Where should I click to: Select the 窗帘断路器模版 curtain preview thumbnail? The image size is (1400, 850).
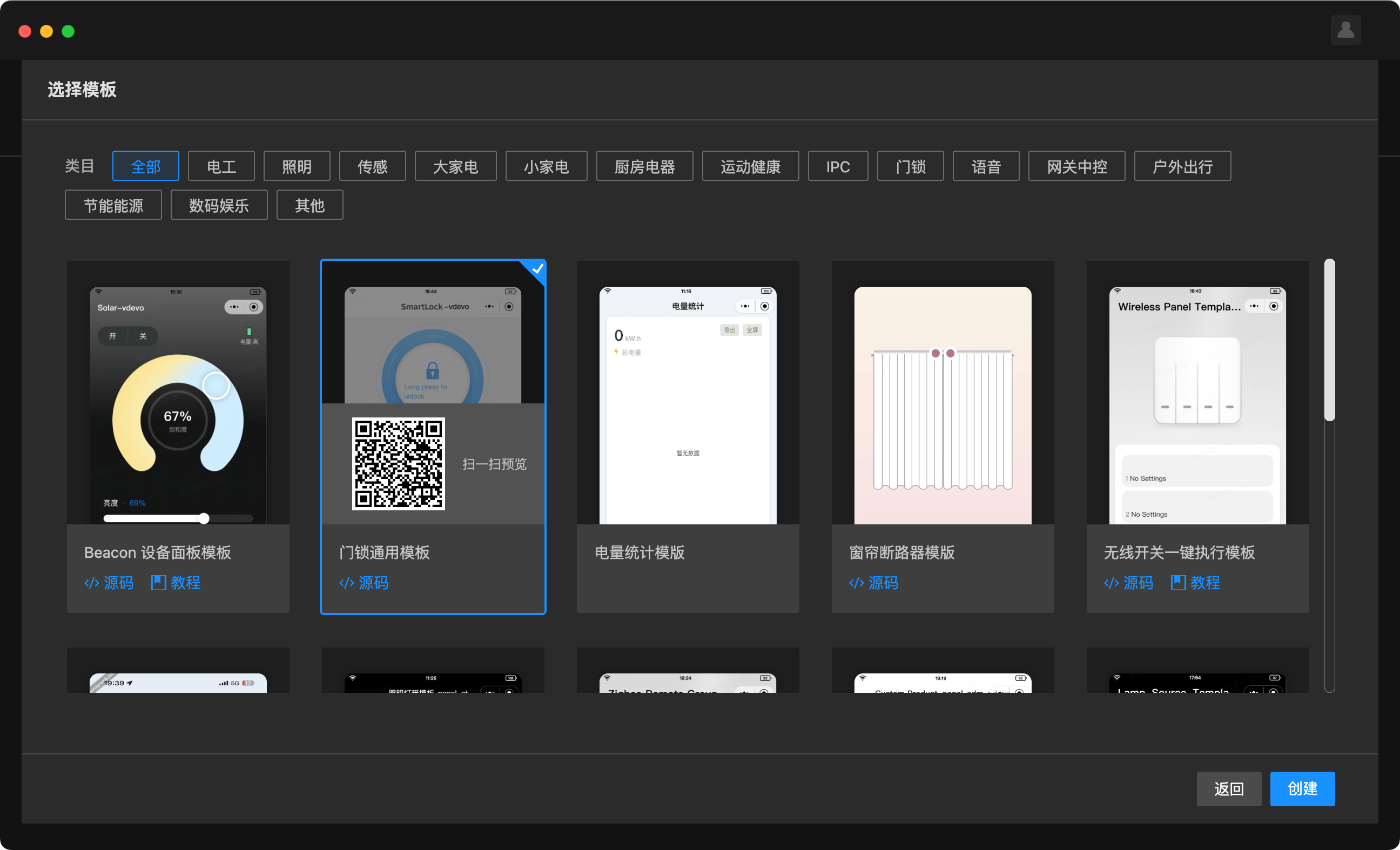(x=943, y=393)
